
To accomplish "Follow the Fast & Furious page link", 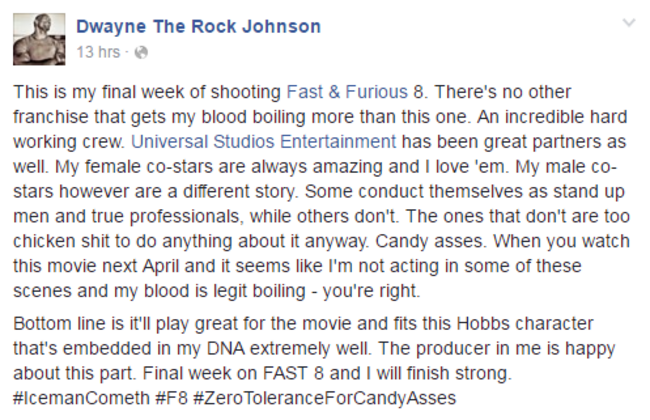I will 347,92.
